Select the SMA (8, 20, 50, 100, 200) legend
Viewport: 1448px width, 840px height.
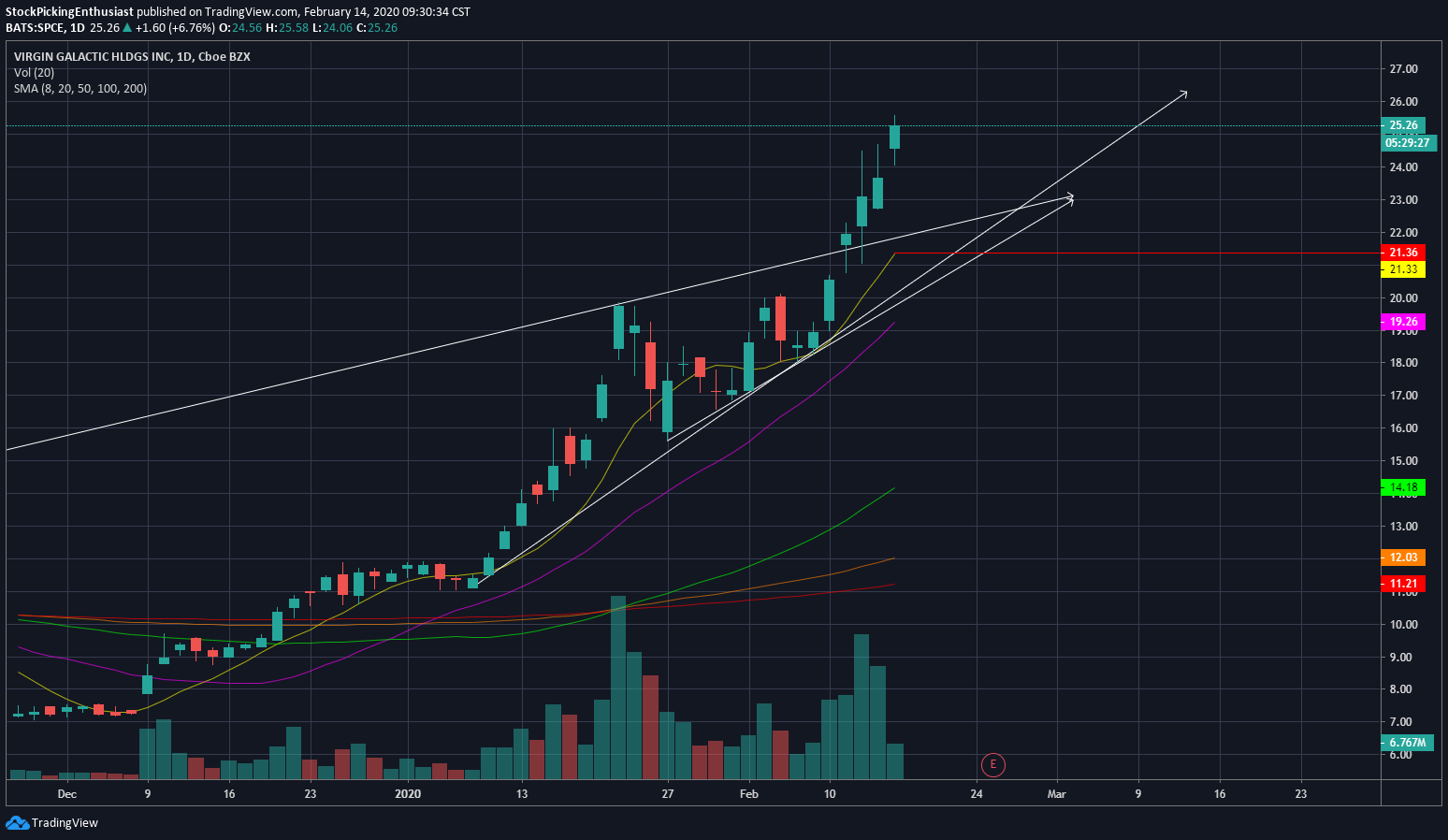point(80,89)
